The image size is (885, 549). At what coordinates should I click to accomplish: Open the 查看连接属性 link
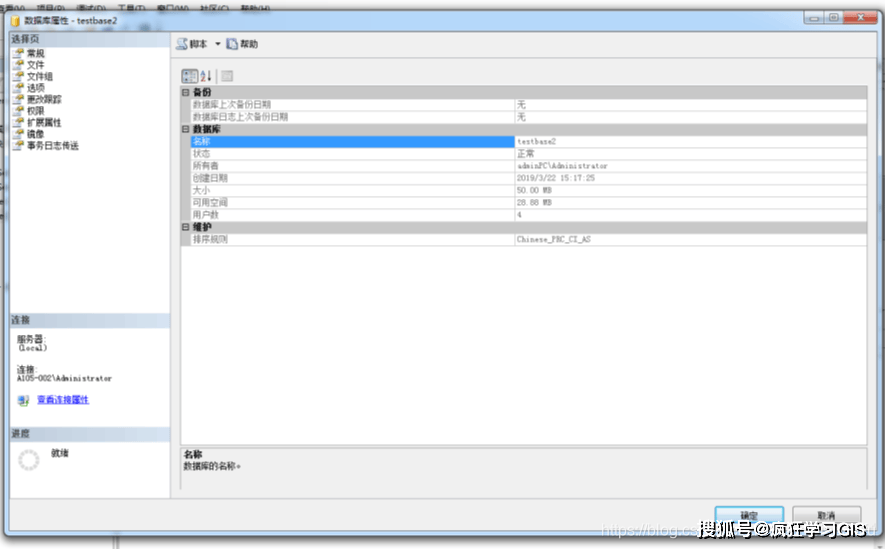[x=63, y=399]
